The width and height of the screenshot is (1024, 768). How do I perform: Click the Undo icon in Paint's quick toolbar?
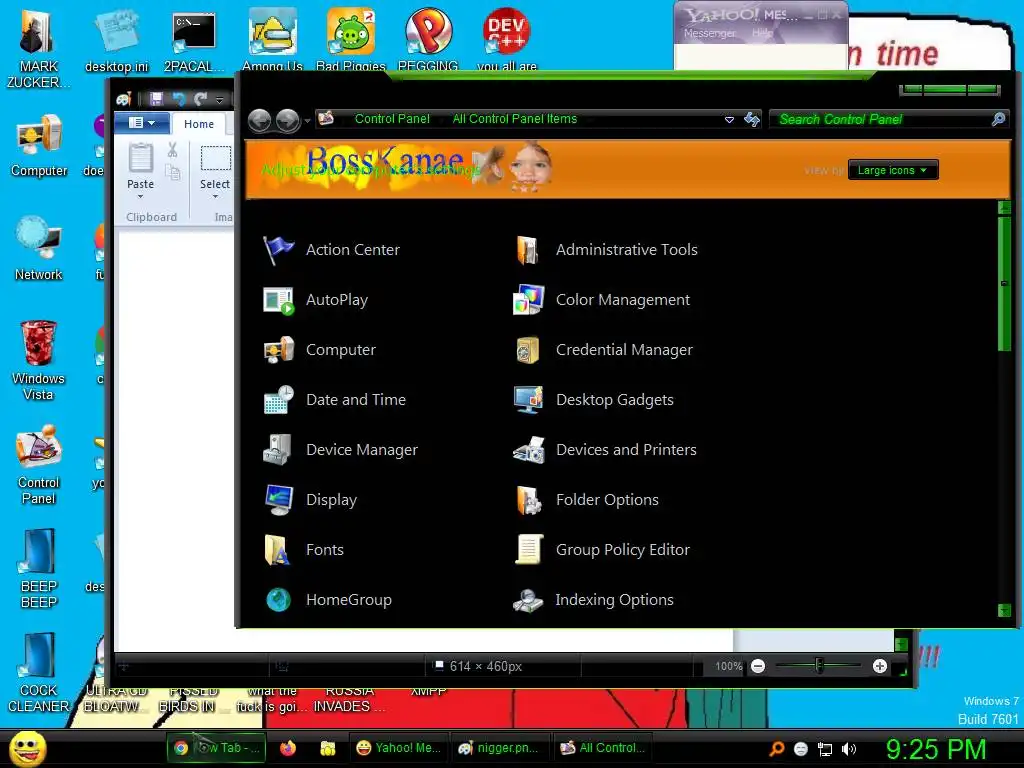coord(178,99)
